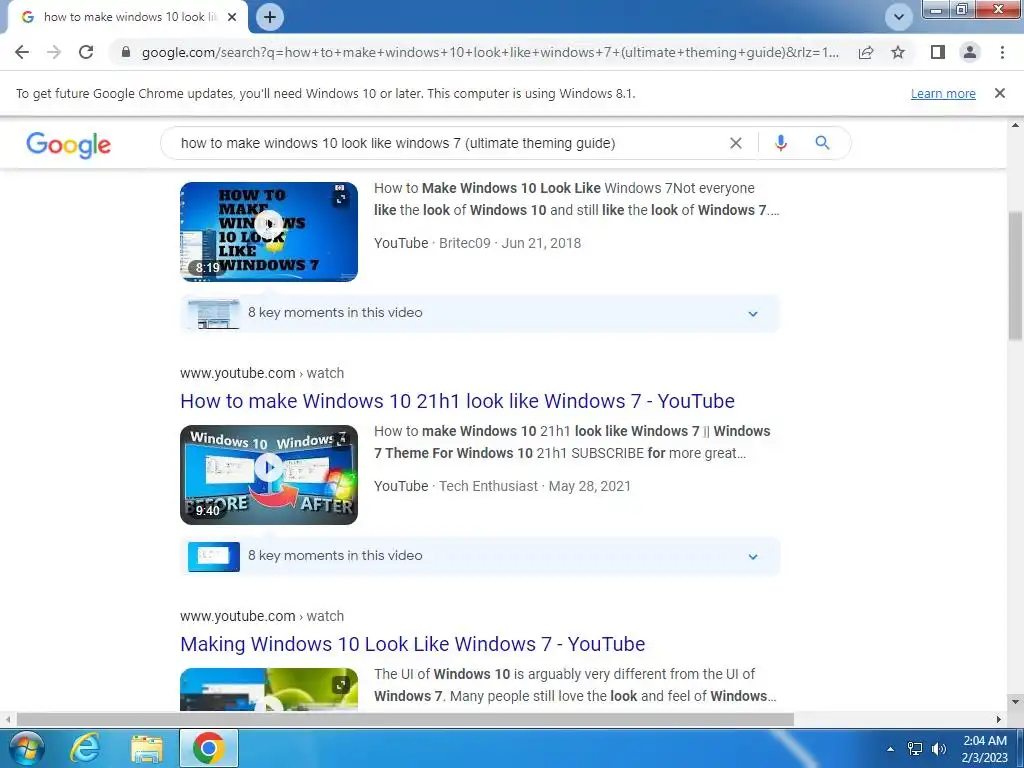Screen dimensions: 1024x768
Task: Expand key moments for Tech Enthusiast video
Action: [x=753, y=557]
